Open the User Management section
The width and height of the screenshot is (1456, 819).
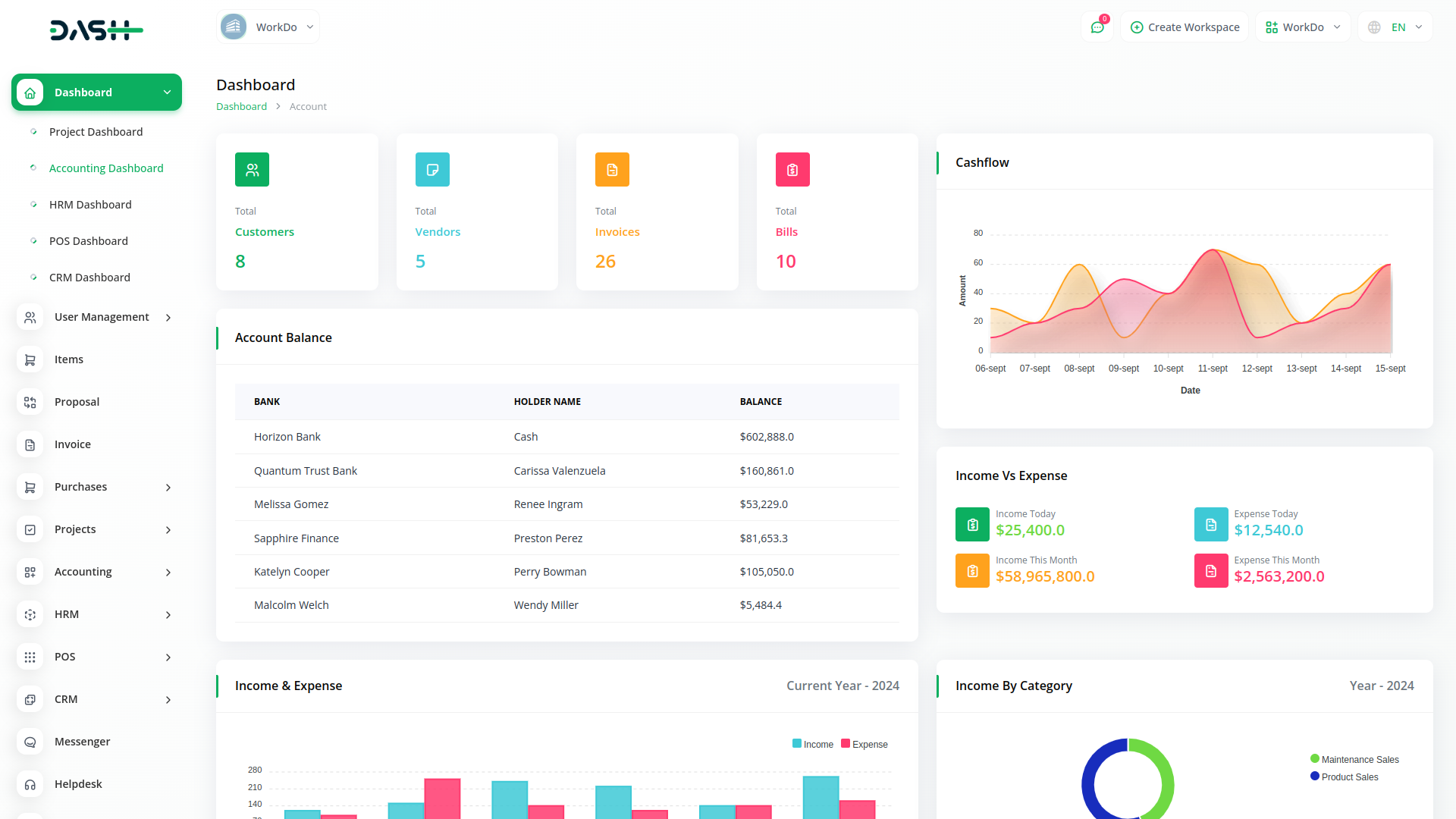point(101,317)
